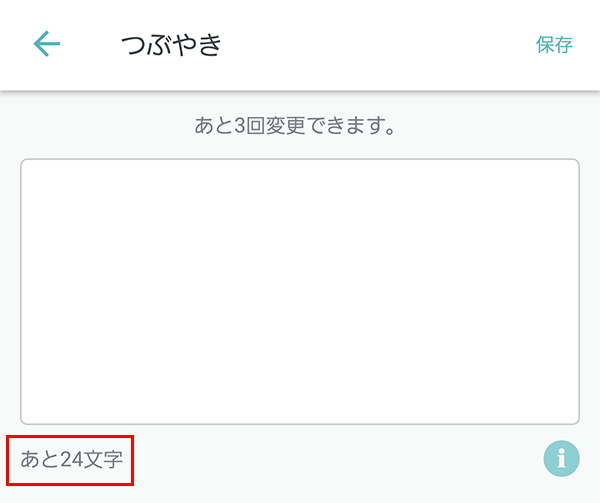Click the 保 character of the save button

(545, 45)
